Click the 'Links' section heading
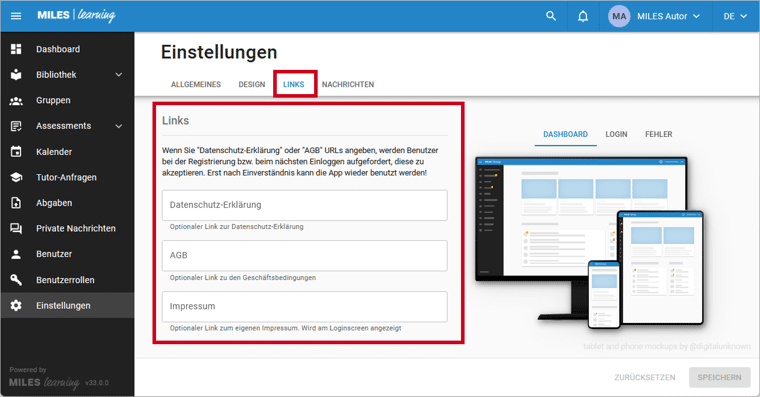 point(175,121)
